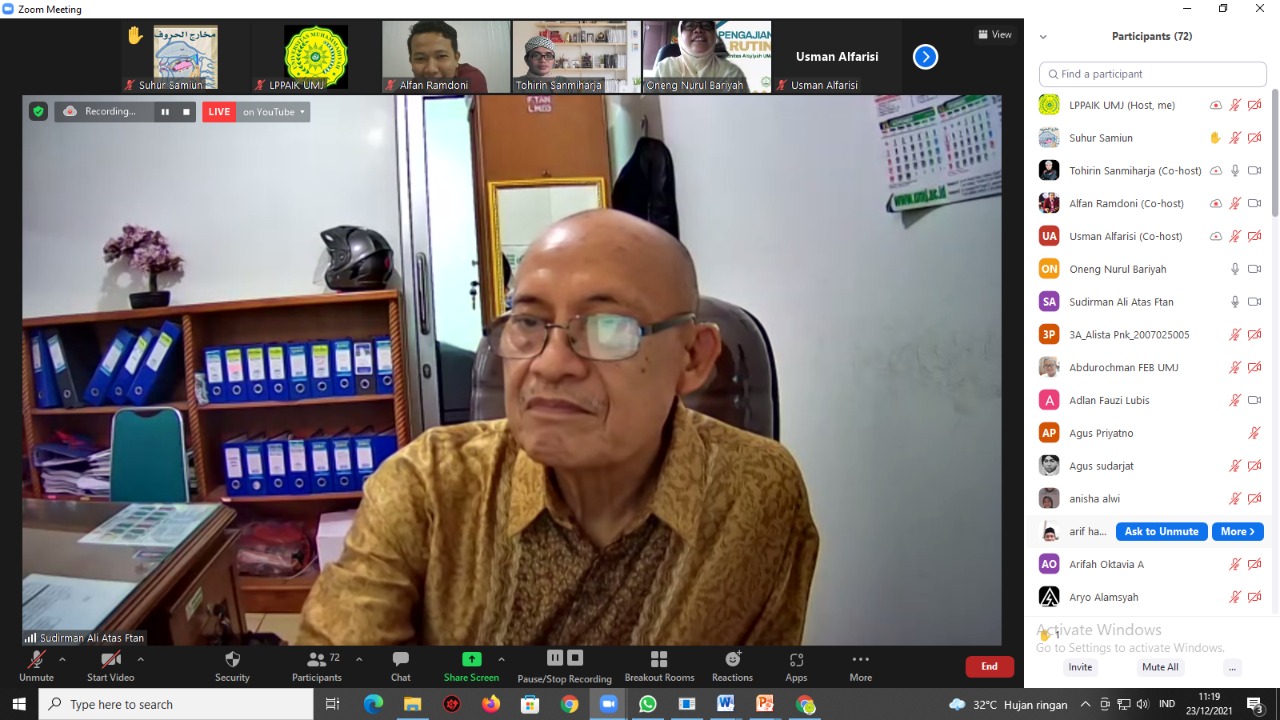1280x720 pixels.
Task: Select Alfan Ramdoni's video thumbnail
Action: [447, 57]
